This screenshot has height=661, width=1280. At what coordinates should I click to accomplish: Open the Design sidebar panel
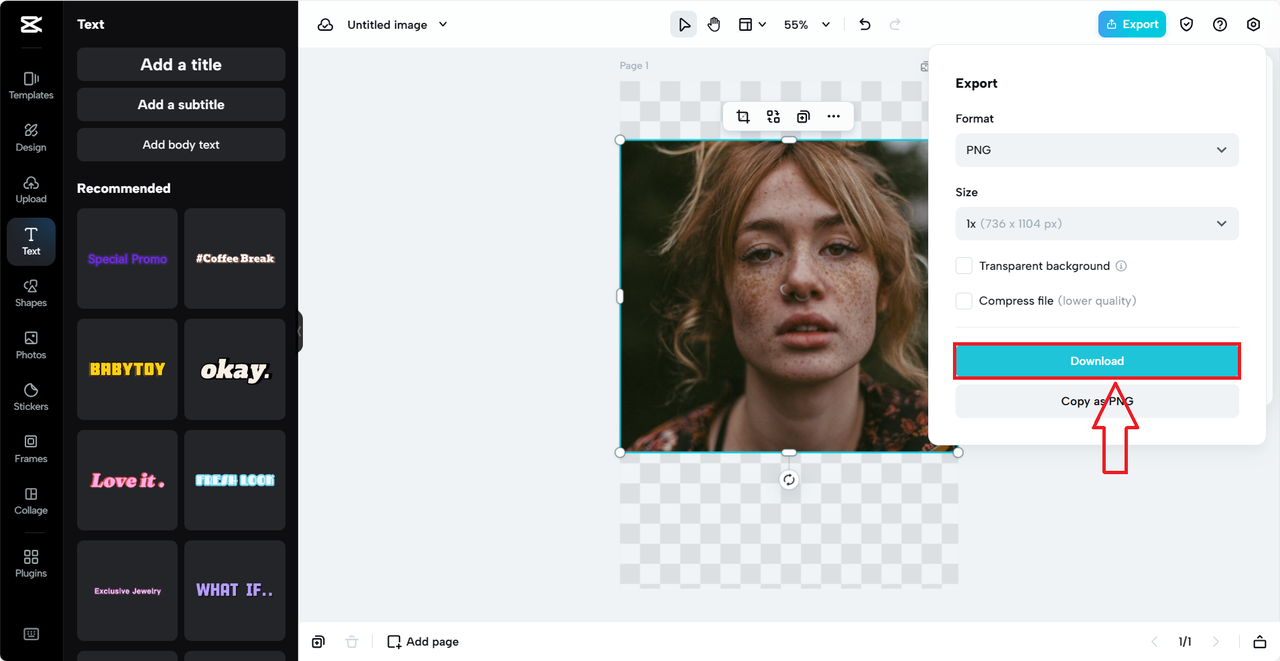[x=31, y=137]
